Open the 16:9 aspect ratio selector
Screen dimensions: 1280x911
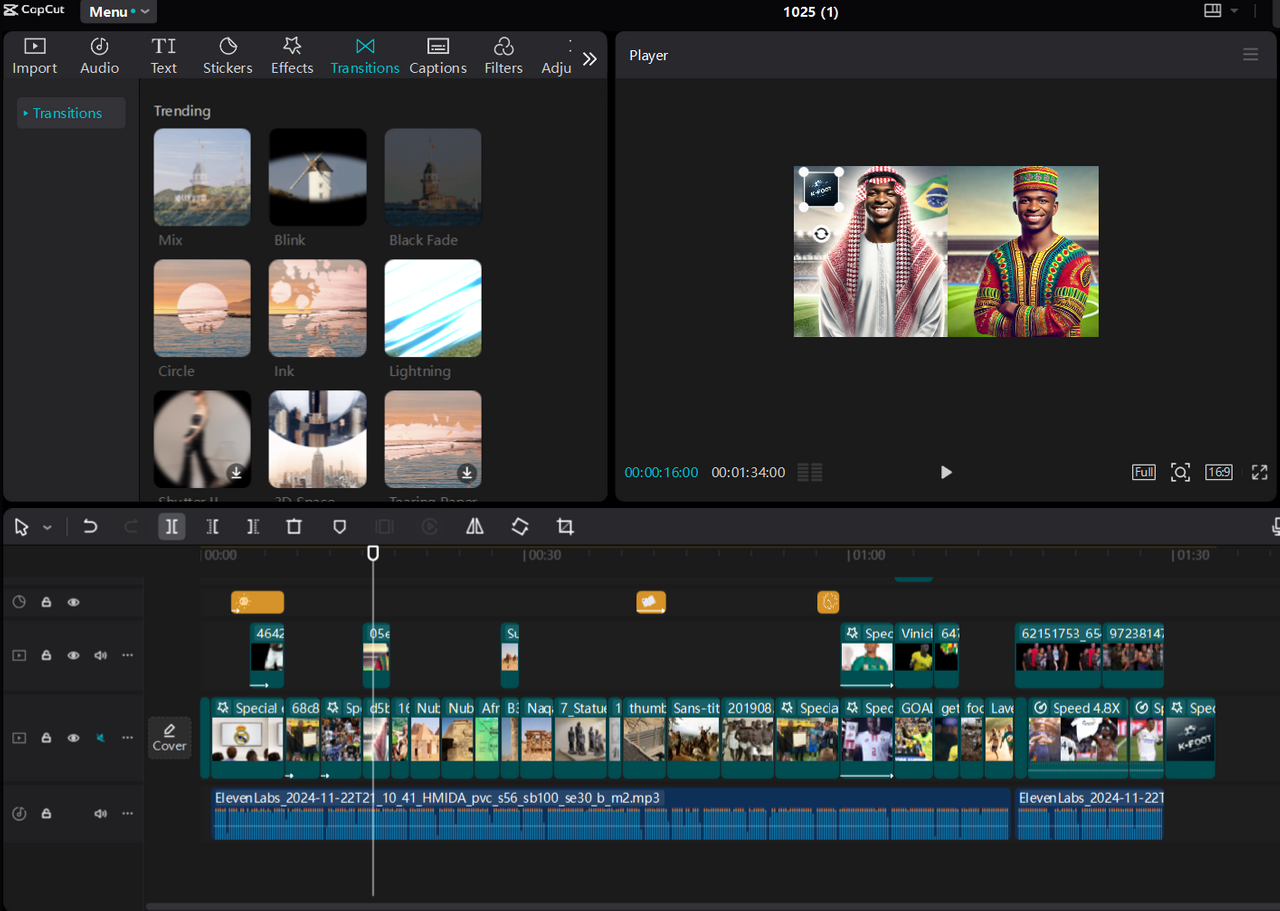click(x=1218, y=472)
